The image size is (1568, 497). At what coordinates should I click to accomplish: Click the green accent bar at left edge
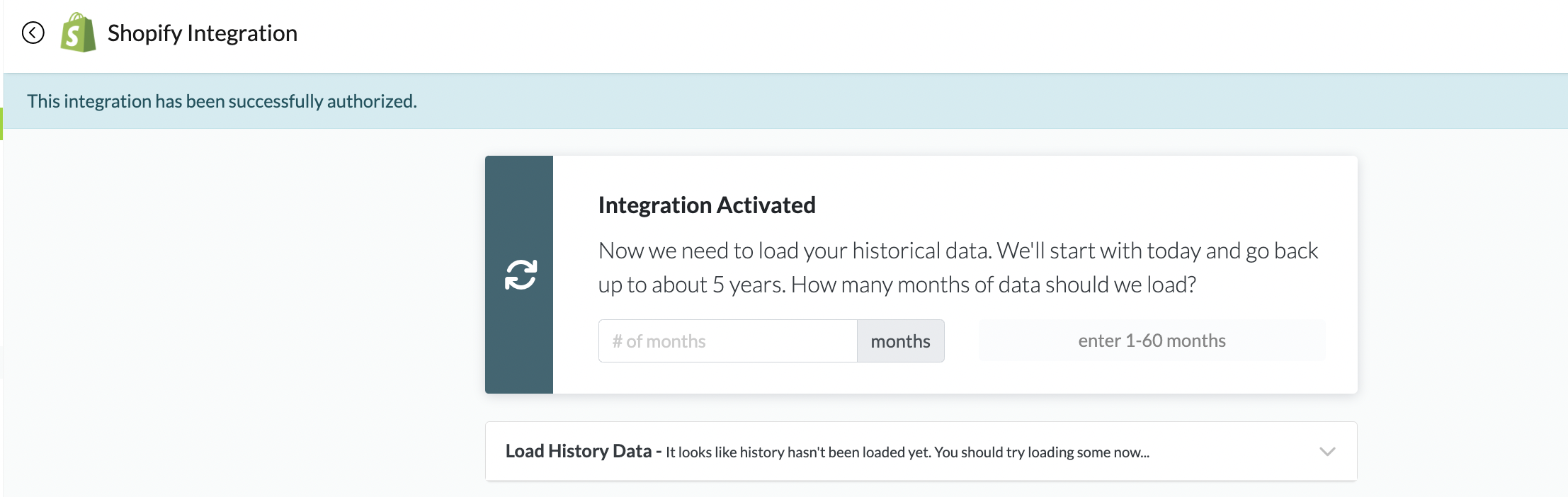[1, 124]
